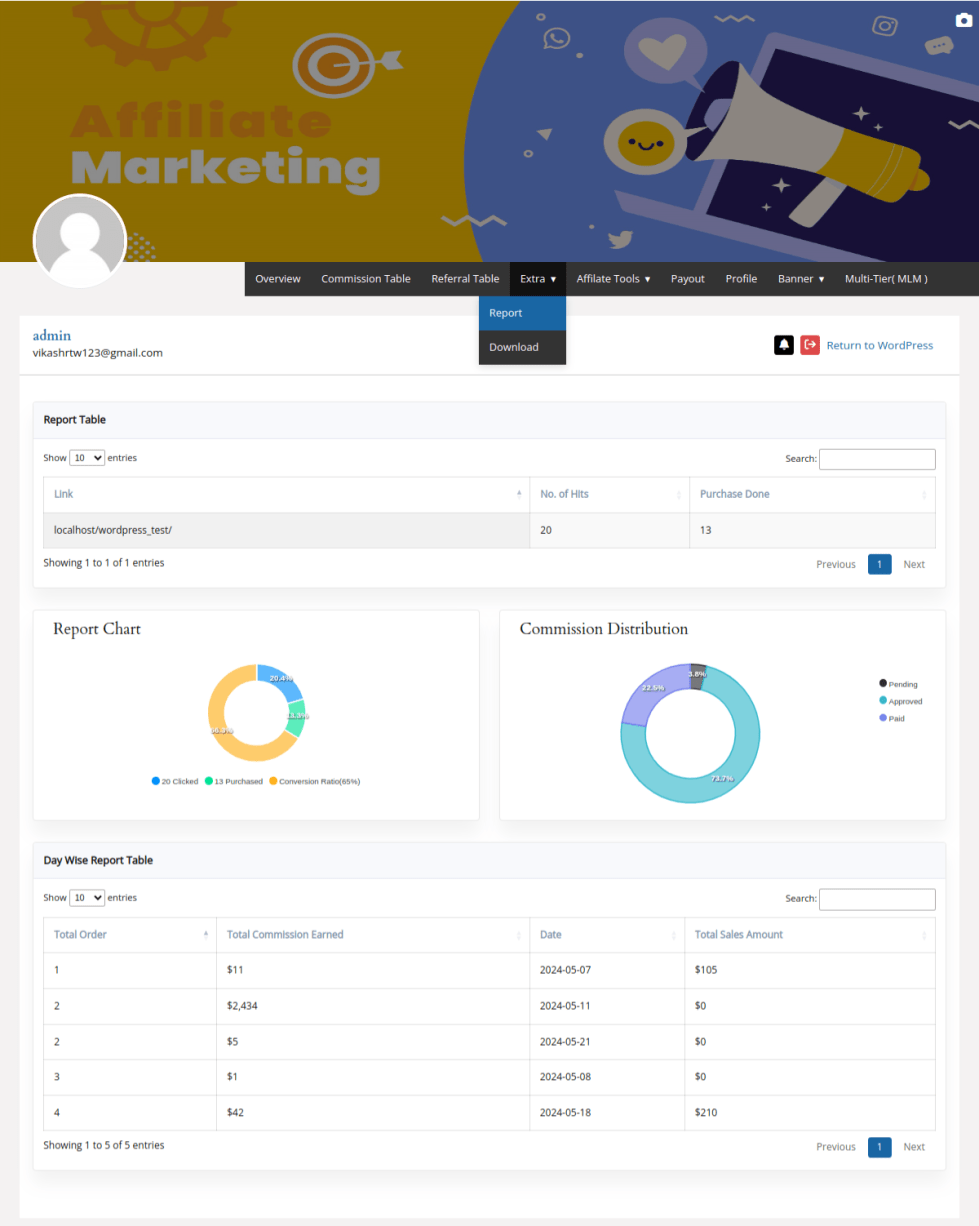The width and height of the screenshot is (979, 1226).
Task: Click the vikashrtw123@gmail.com email text
Action: point(98,353)
